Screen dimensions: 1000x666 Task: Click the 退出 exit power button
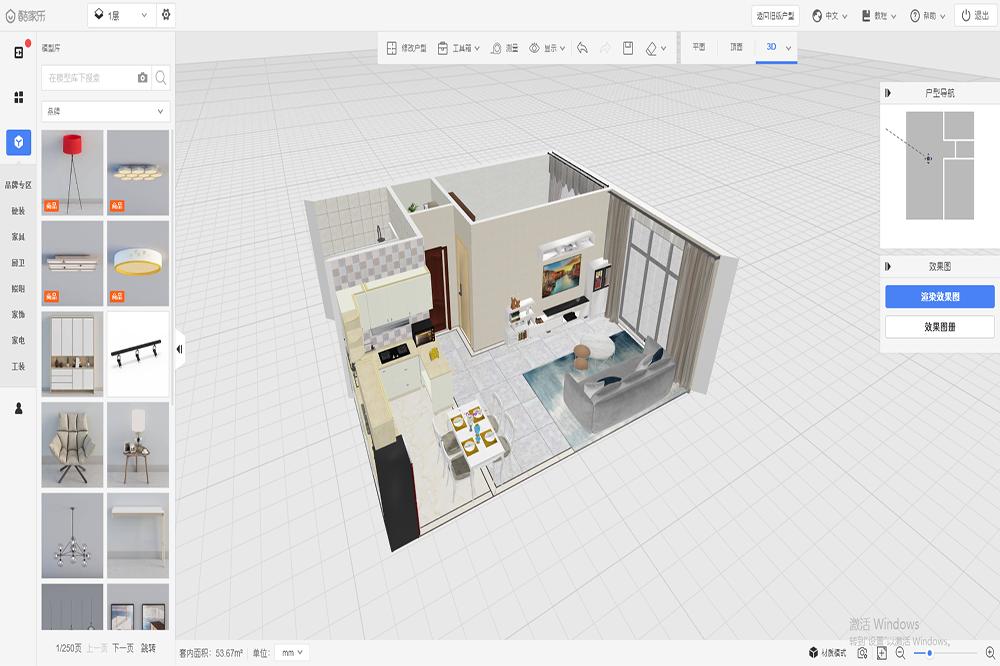(974, 15)
